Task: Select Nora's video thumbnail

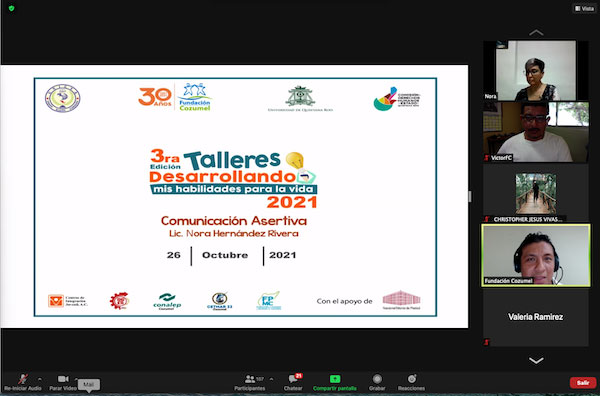Action: 536,71
